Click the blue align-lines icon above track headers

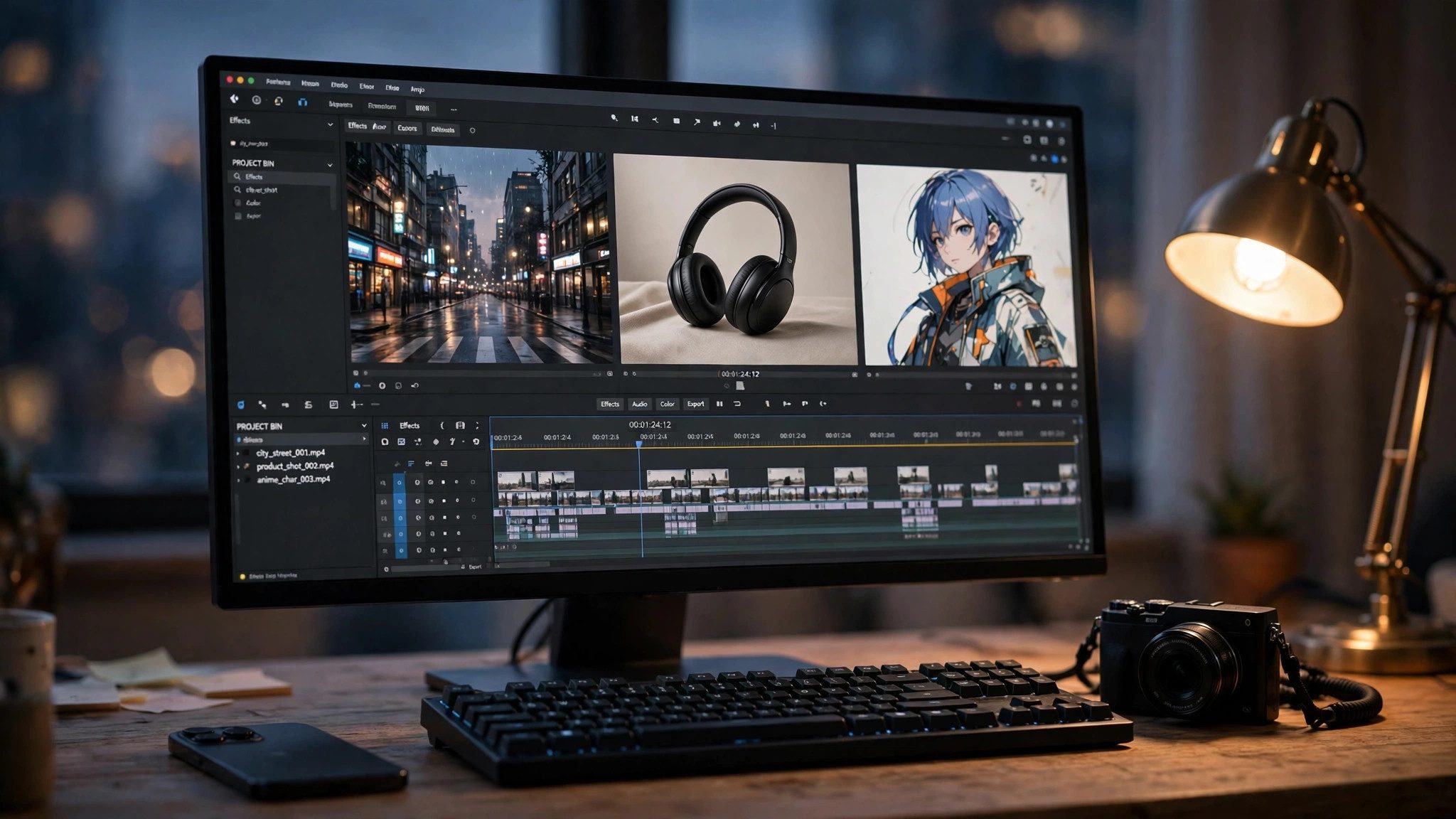click(411, 464)
